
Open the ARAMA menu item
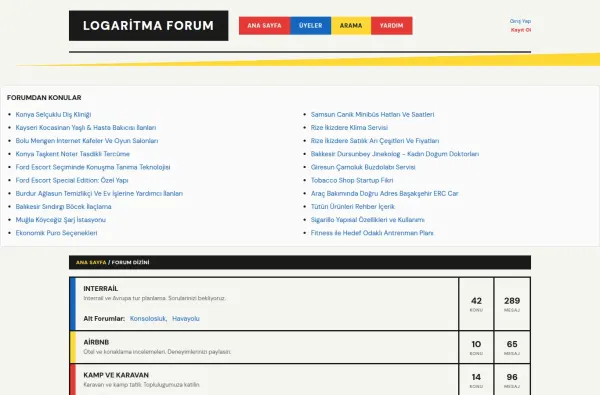[x=351, y=26]
